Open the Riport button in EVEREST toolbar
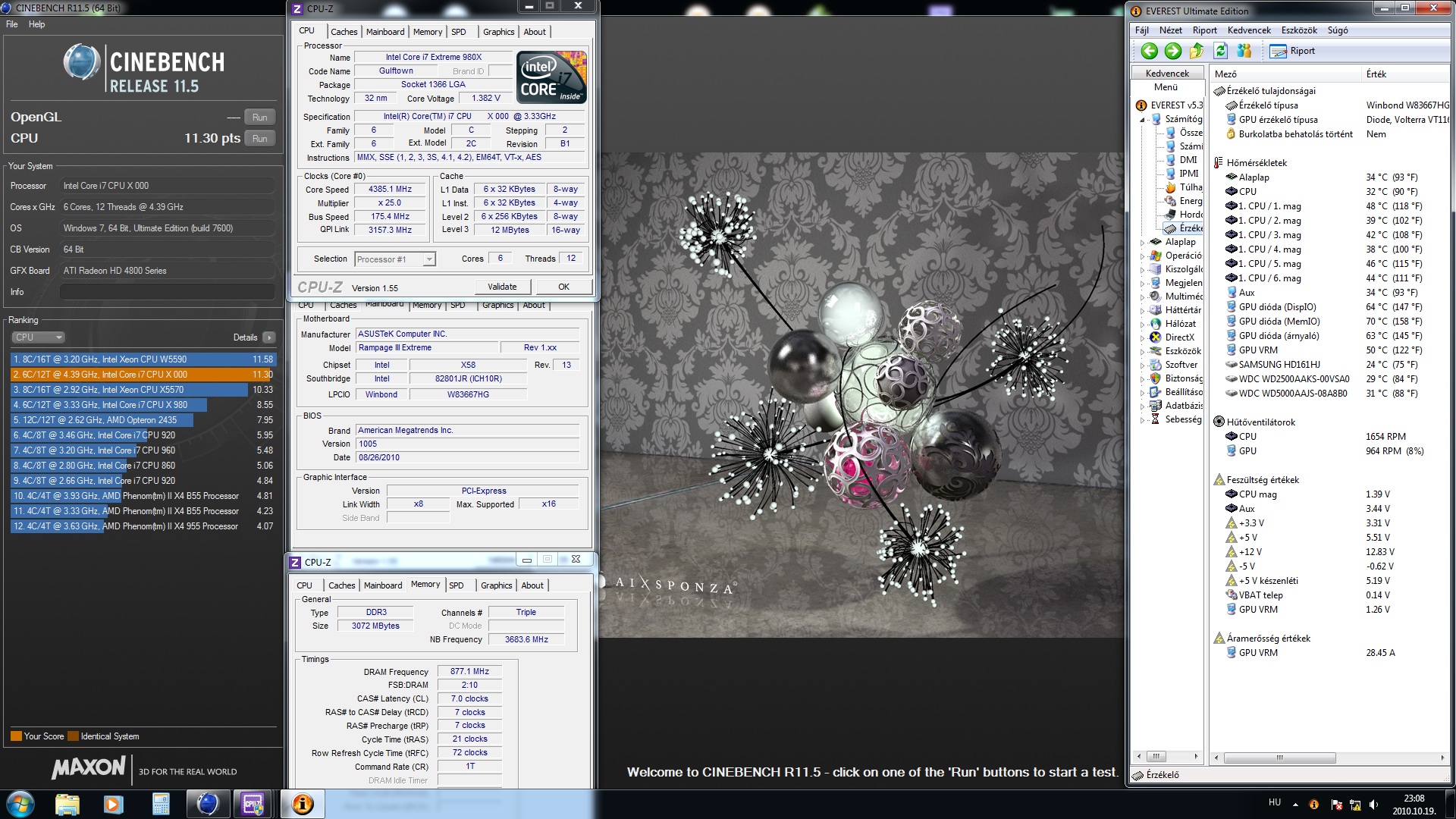This screenshot has height=819, width=1456. [1293, 51]
